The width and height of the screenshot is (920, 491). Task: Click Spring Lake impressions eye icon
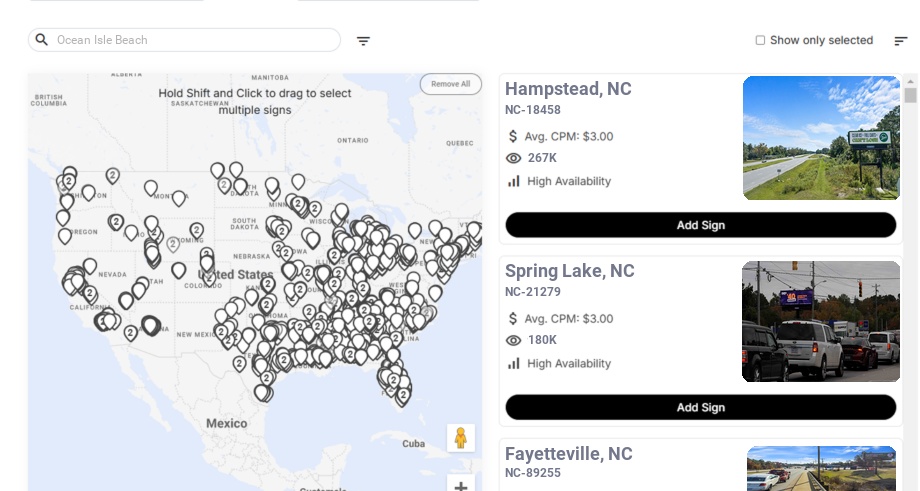pyautogui.click(x=514, y=340)
